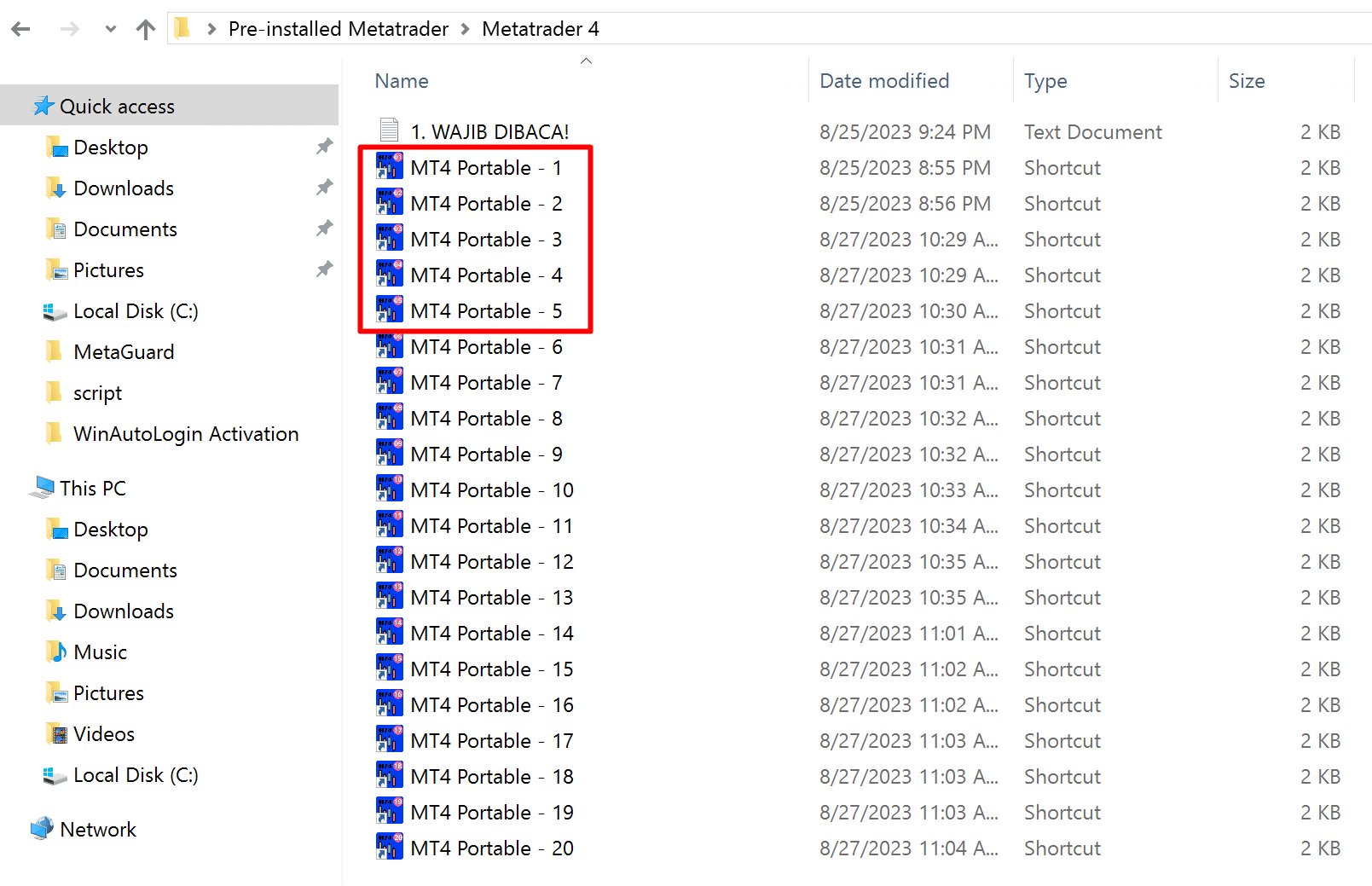Open Music under This PC
The height and width of the screenshot is (886, 1372).
coord(100,652)
